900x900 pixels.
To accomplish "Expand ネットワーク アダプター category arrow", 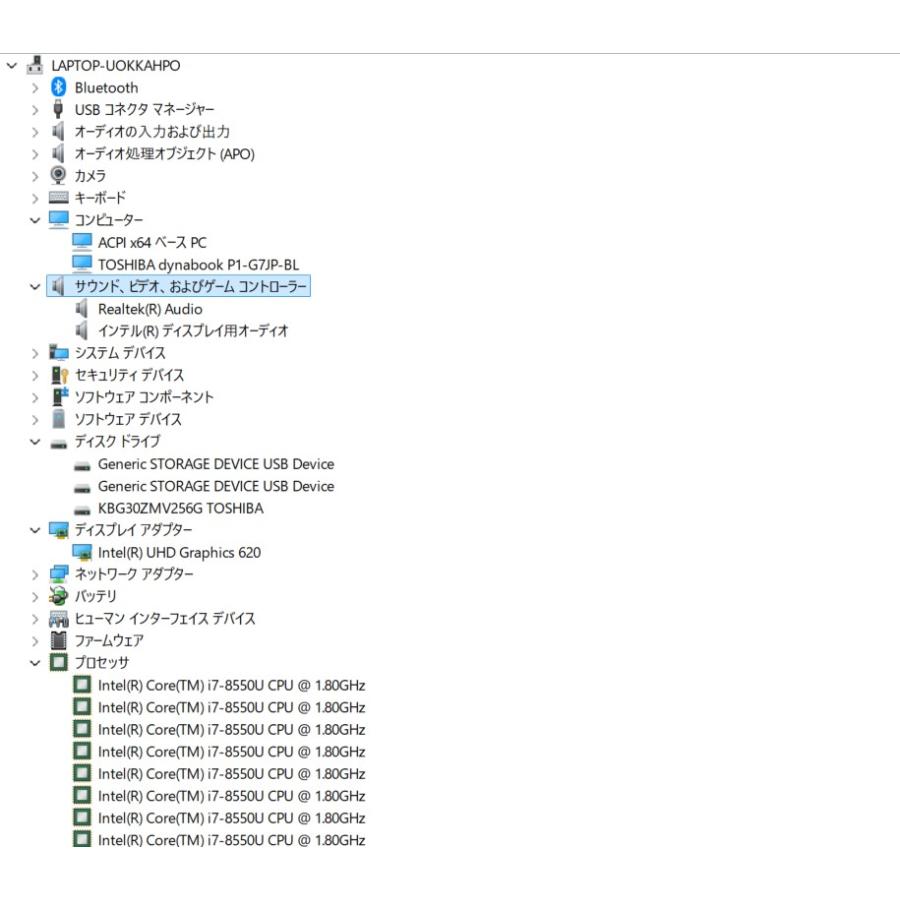I will pos(35,575).
